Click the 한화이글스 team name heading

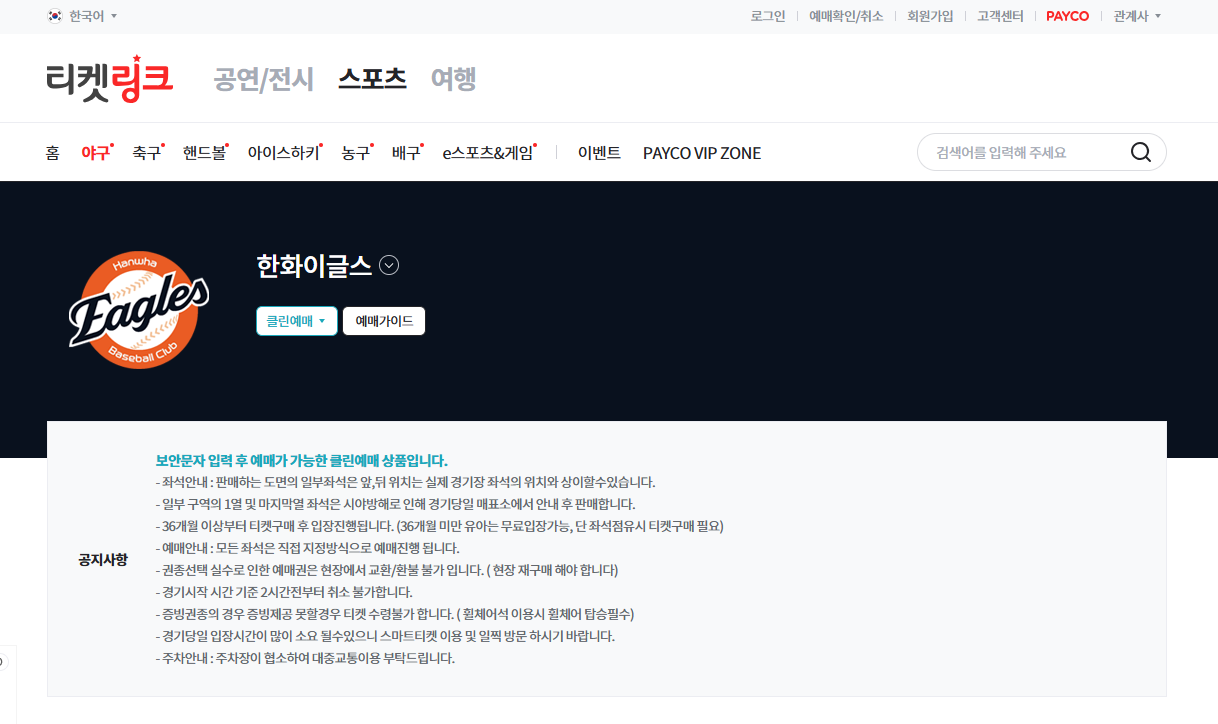[314, 265]
